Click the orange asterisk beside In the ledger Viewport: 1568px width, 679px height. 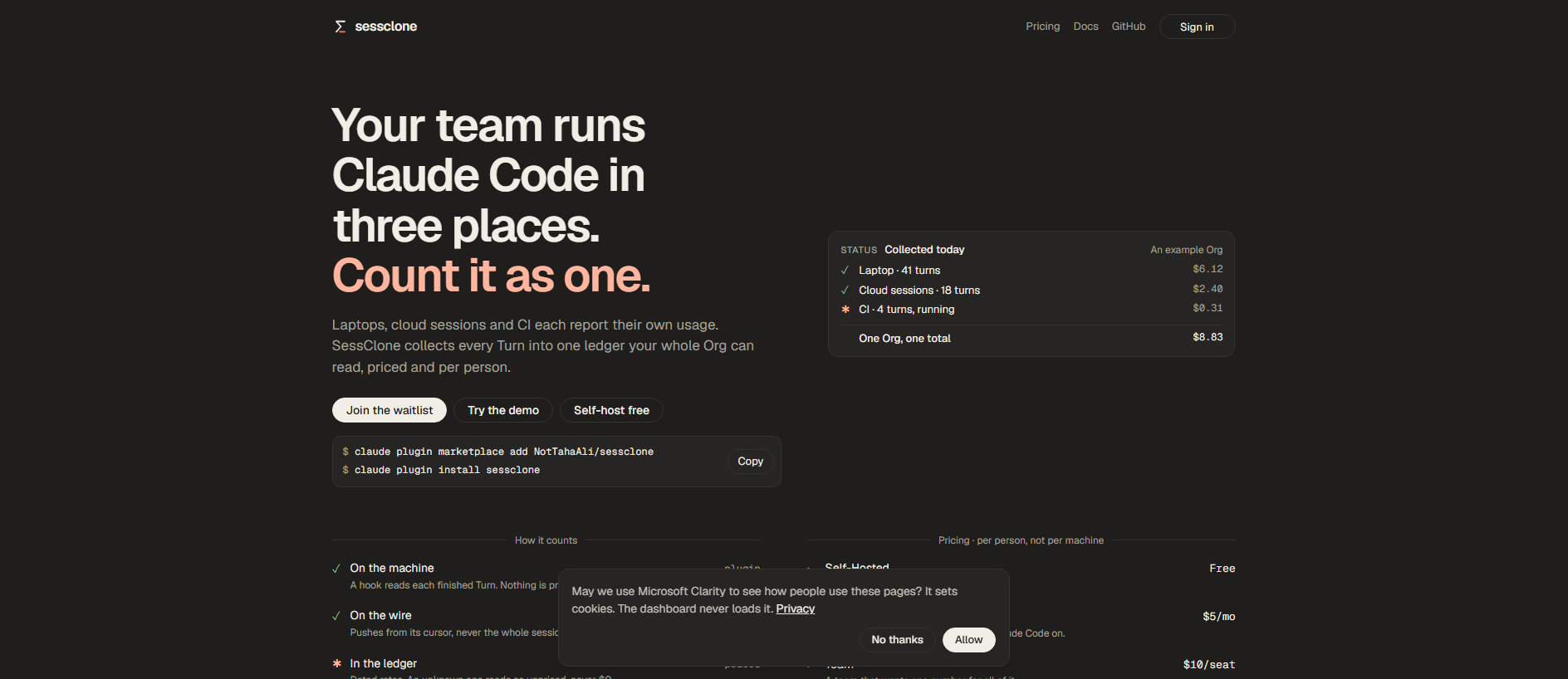tap(337, 663)
